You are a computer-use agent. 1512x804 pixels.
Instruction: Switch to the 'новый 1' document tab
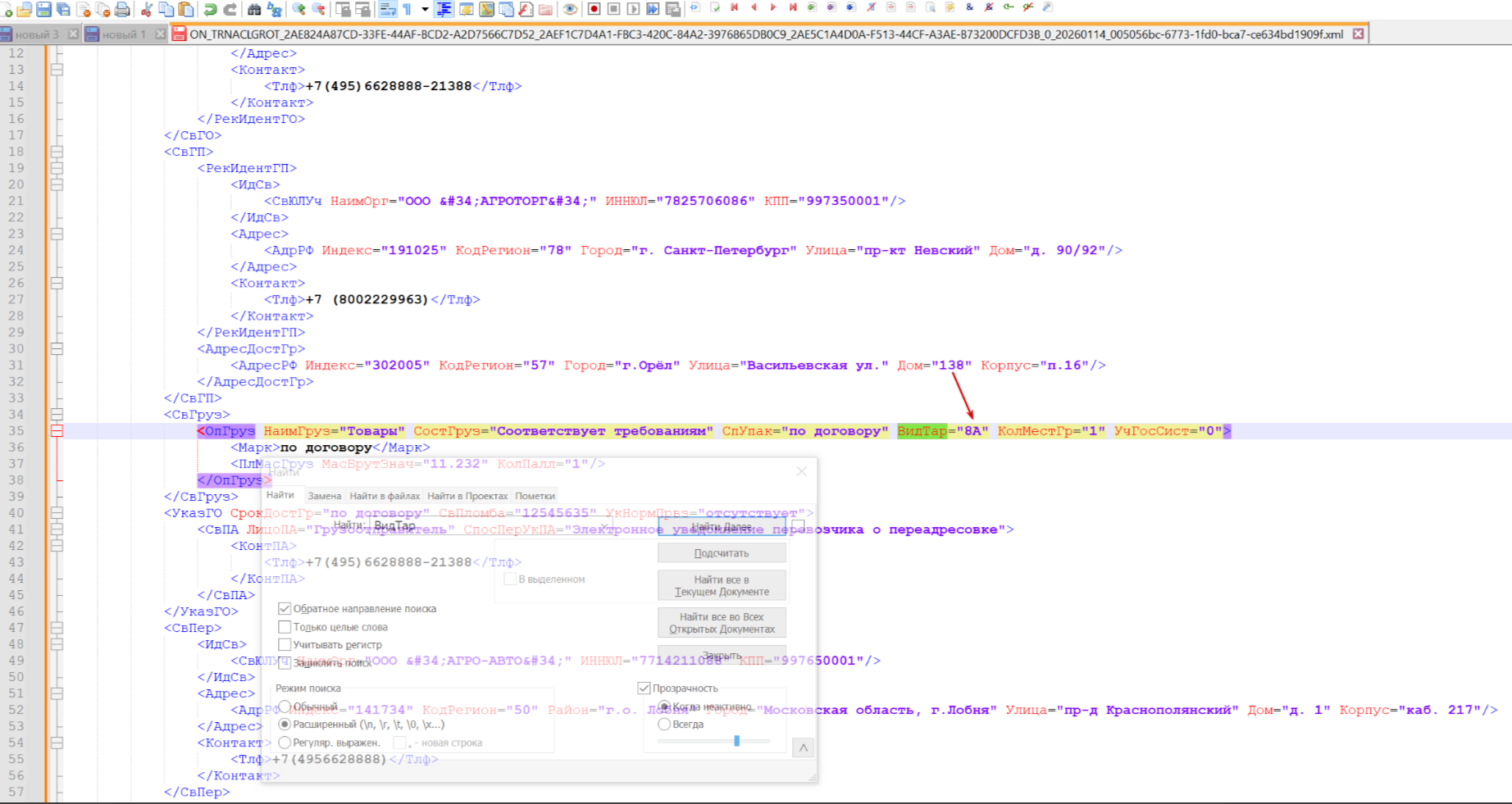[124, 34]
